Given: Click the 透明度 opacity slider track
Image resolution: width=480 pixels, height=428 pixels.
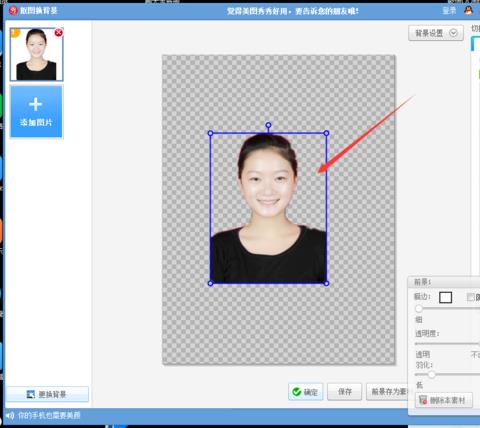Looking at the screenshot, I should tap(447, 343).
